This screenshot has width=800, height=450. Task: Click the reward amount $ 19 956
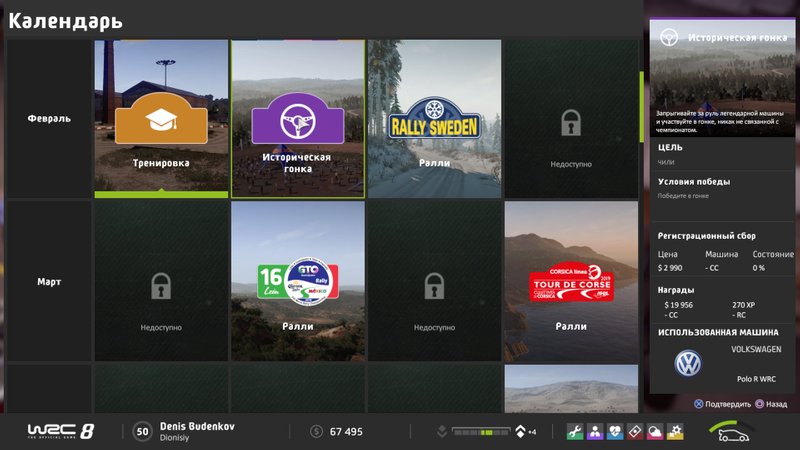pos(679,305)
